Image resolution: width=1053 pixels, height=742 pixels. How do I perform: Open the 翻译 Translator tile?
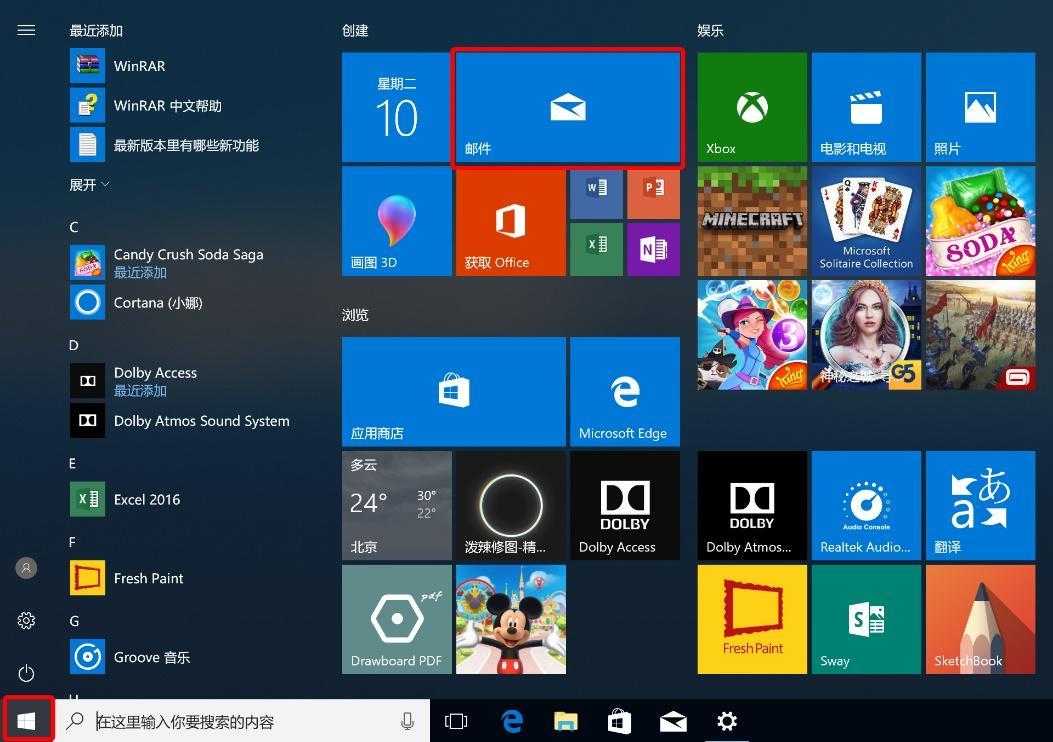coord(980,505)
